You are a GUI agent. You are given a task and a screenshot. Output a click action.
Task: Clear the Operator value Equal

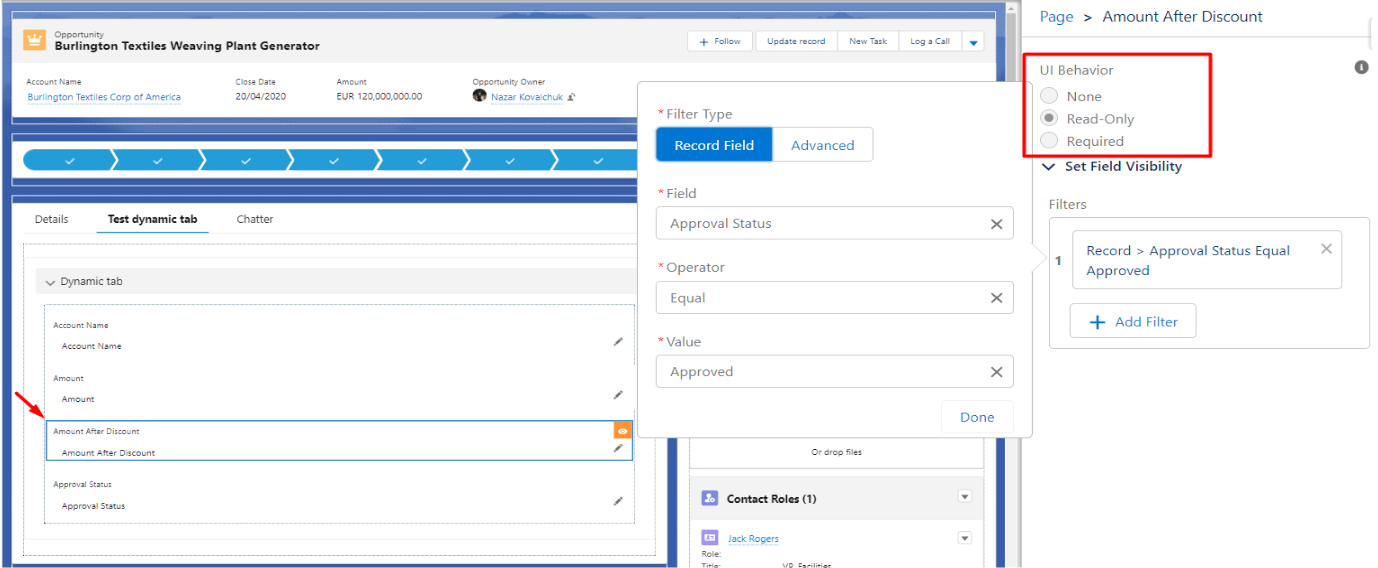pos(996,298)
